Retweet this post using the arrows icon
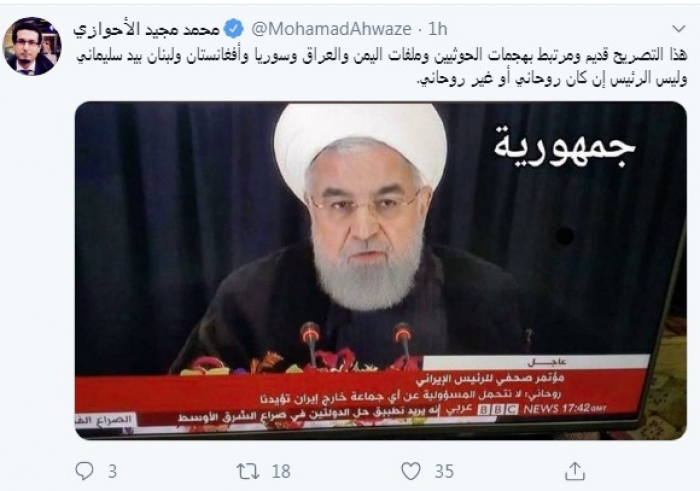Screen dimensions: 700x491 (x=248, y=471)
